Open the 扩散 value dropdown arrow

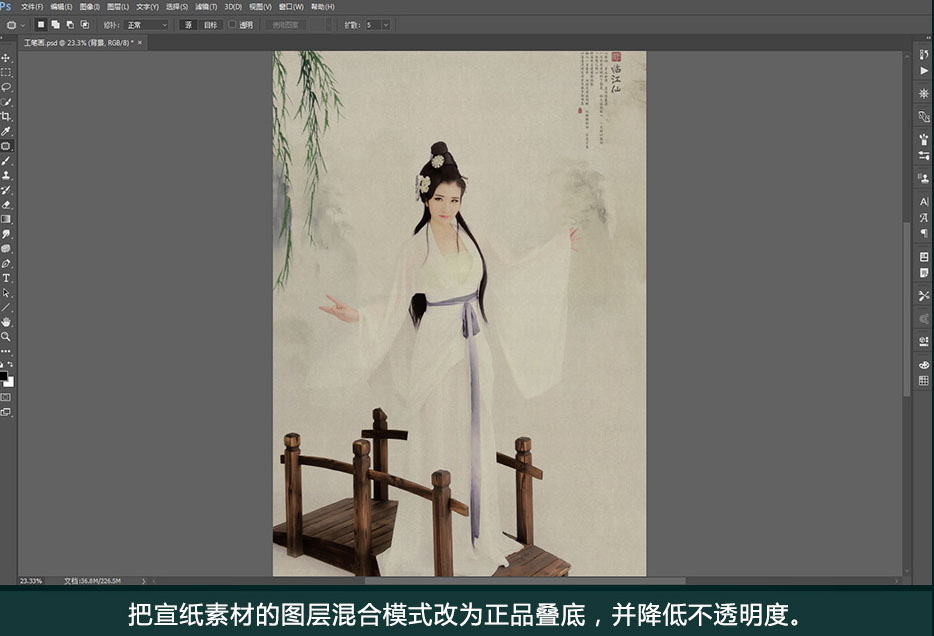pyautogui.click(x=385, y=25)
